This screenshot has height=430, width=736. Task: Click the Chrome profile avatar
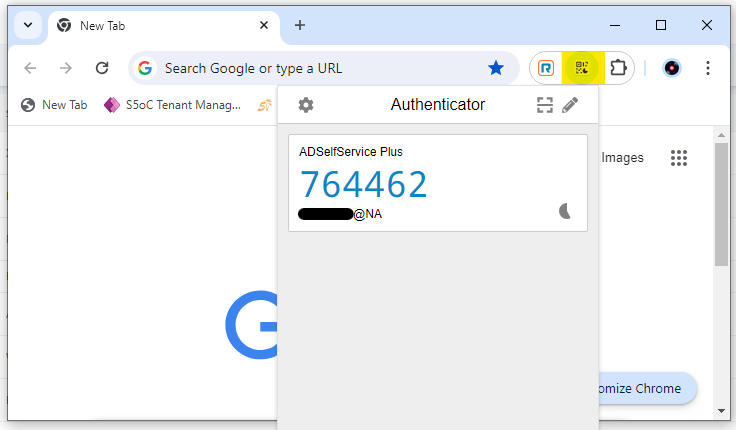(x=672, y=68)
